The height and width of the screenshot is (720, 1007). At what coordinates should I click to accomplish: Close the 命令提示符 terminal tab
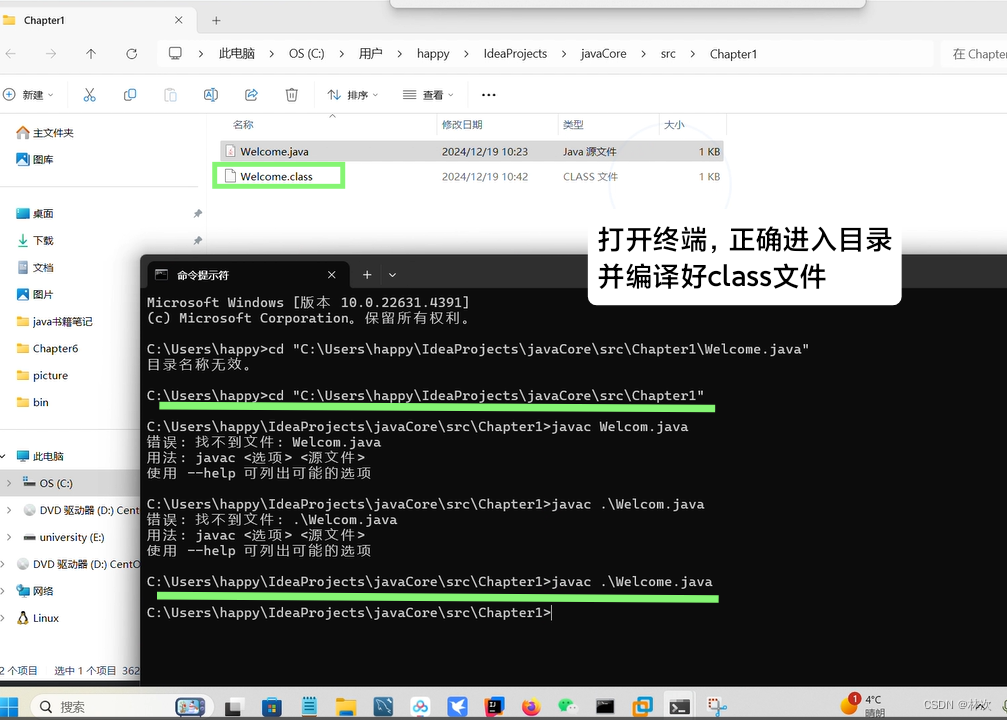coord(331,275)
